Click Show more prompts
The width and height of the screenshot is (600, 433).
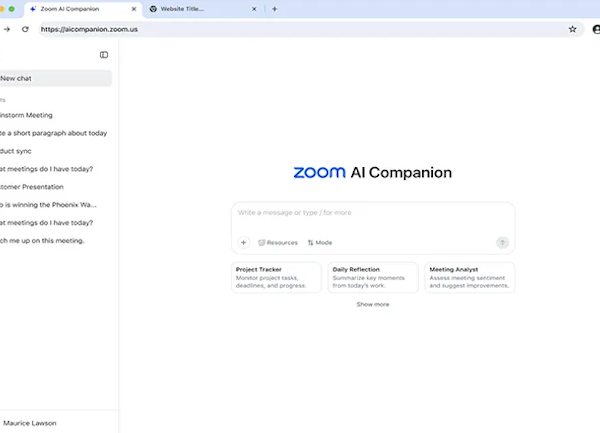373,304
